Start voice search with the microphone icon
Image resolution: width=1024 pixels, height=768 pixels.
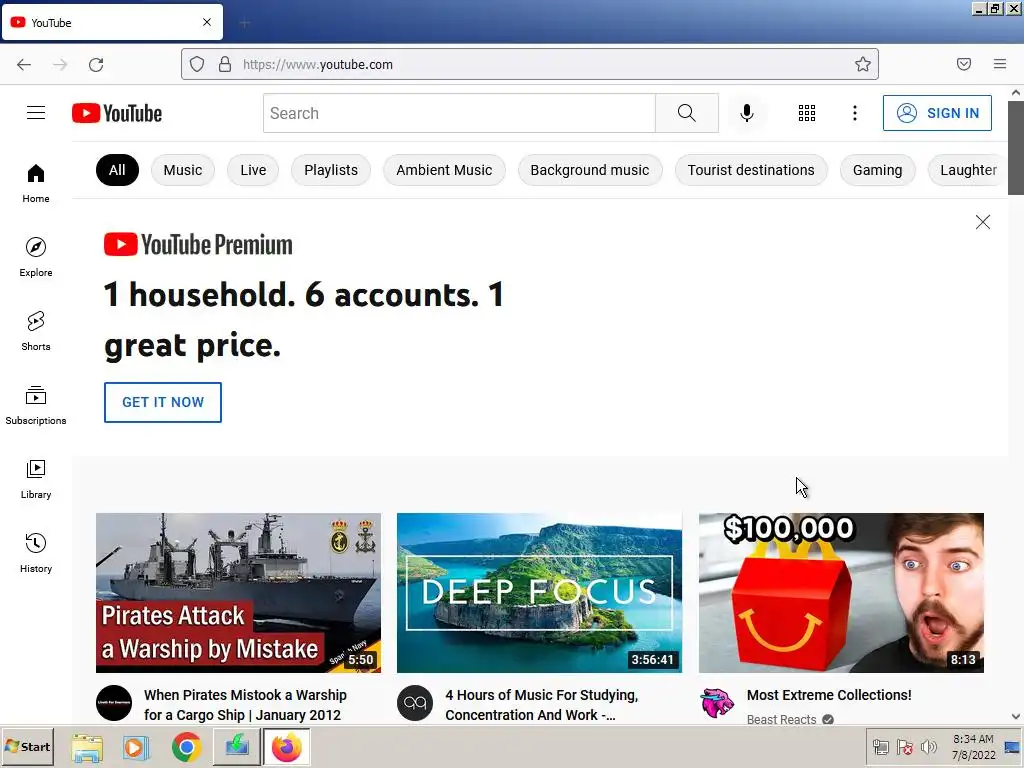click(746, 113)
